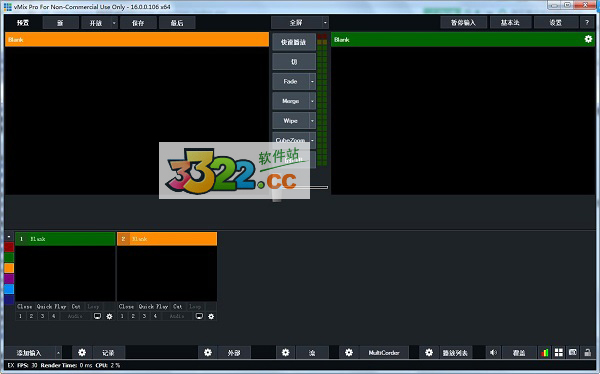The width and height of the screenshot is (600, 374).
Task: Expand the 全屏 dropdown arrow
Action: click(325, 23)
